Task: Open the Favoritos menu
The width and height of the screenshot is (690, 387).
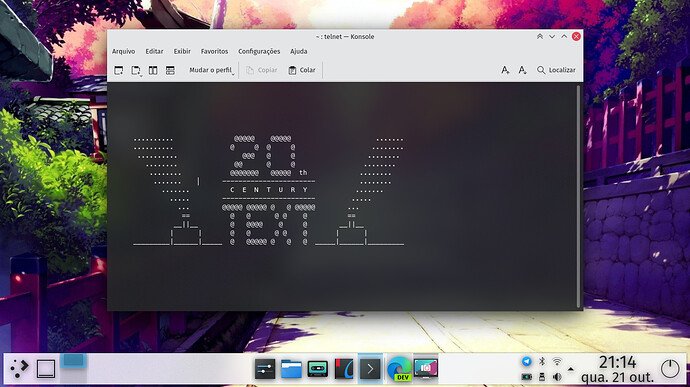Action: (x=215, y=52)
